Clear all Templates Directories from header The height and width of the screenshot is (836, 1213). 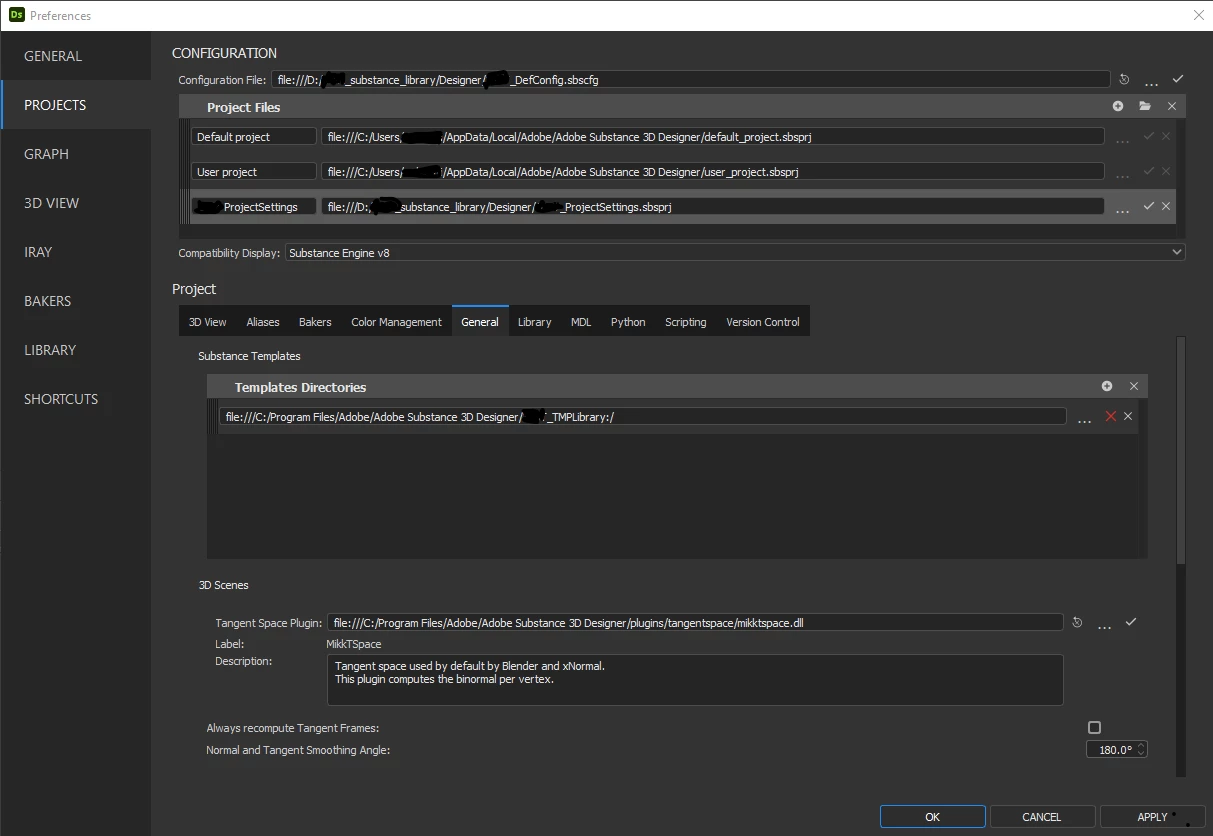tap(1134, 386)
